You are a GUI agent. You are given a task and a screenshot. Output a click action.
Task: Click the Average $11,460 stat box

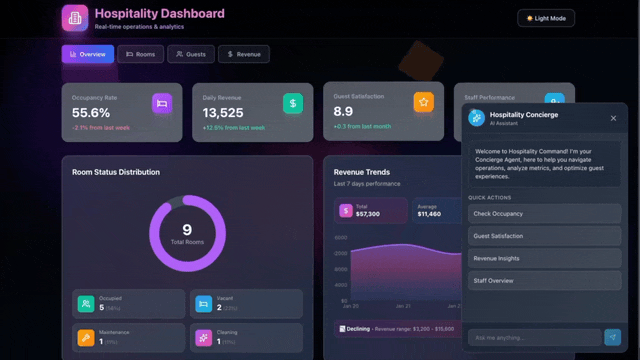click(437, 211)
